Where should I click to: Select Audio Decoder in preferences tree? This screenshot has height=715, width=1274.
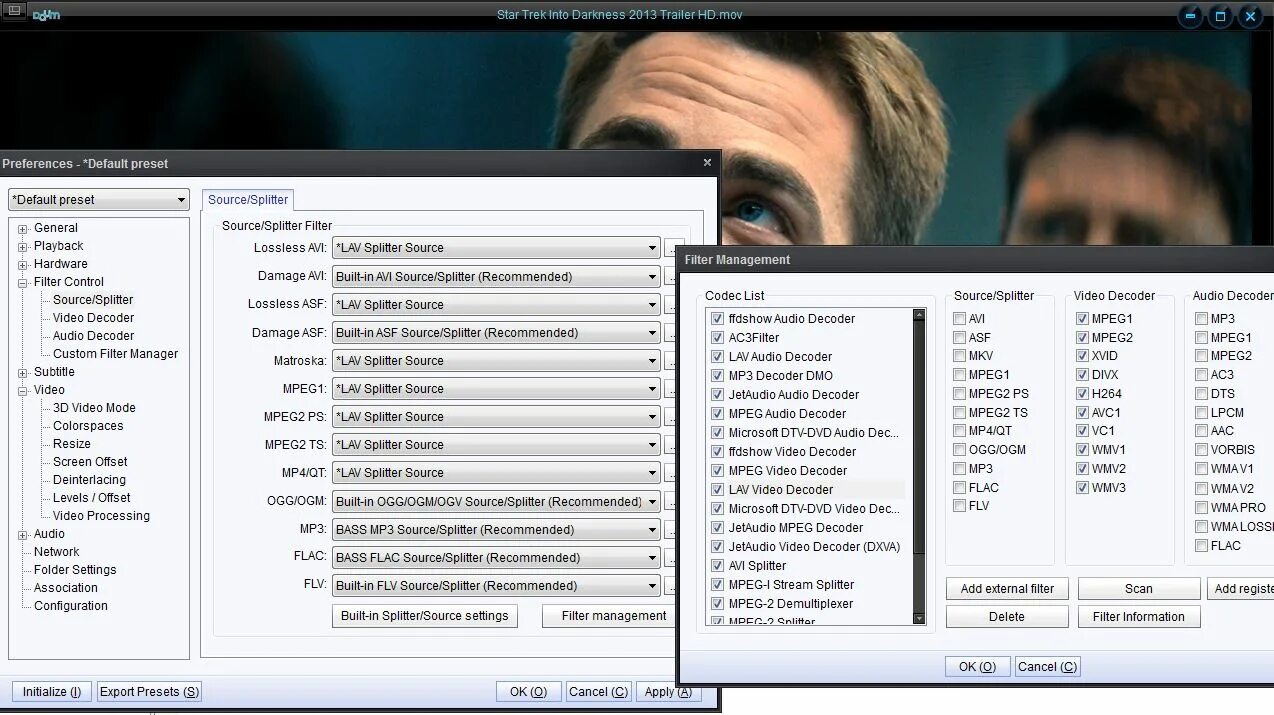point(93,336)
